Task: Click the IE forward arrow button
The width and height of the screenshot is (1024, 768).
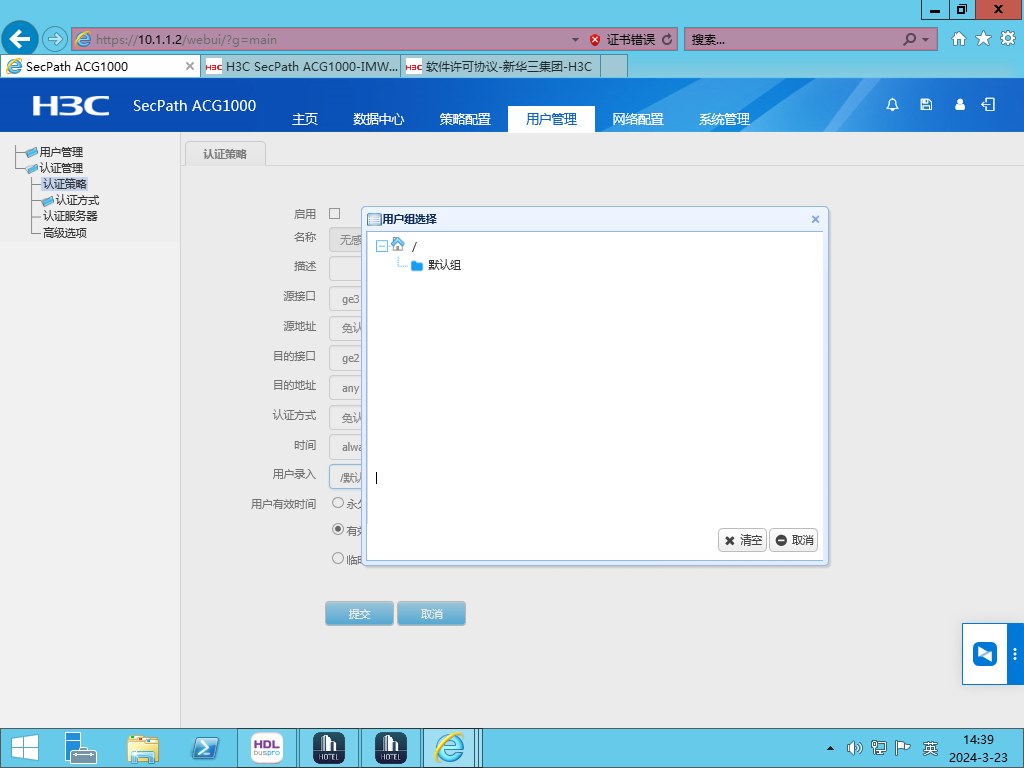Action: pyautogui.click(x=55, y=39)
